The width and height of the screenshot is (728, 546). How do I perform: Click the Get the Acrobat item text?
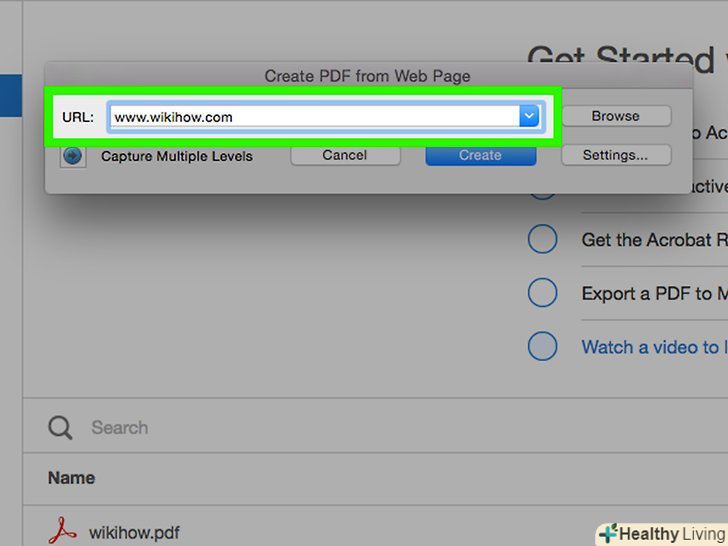pos(655,240)
